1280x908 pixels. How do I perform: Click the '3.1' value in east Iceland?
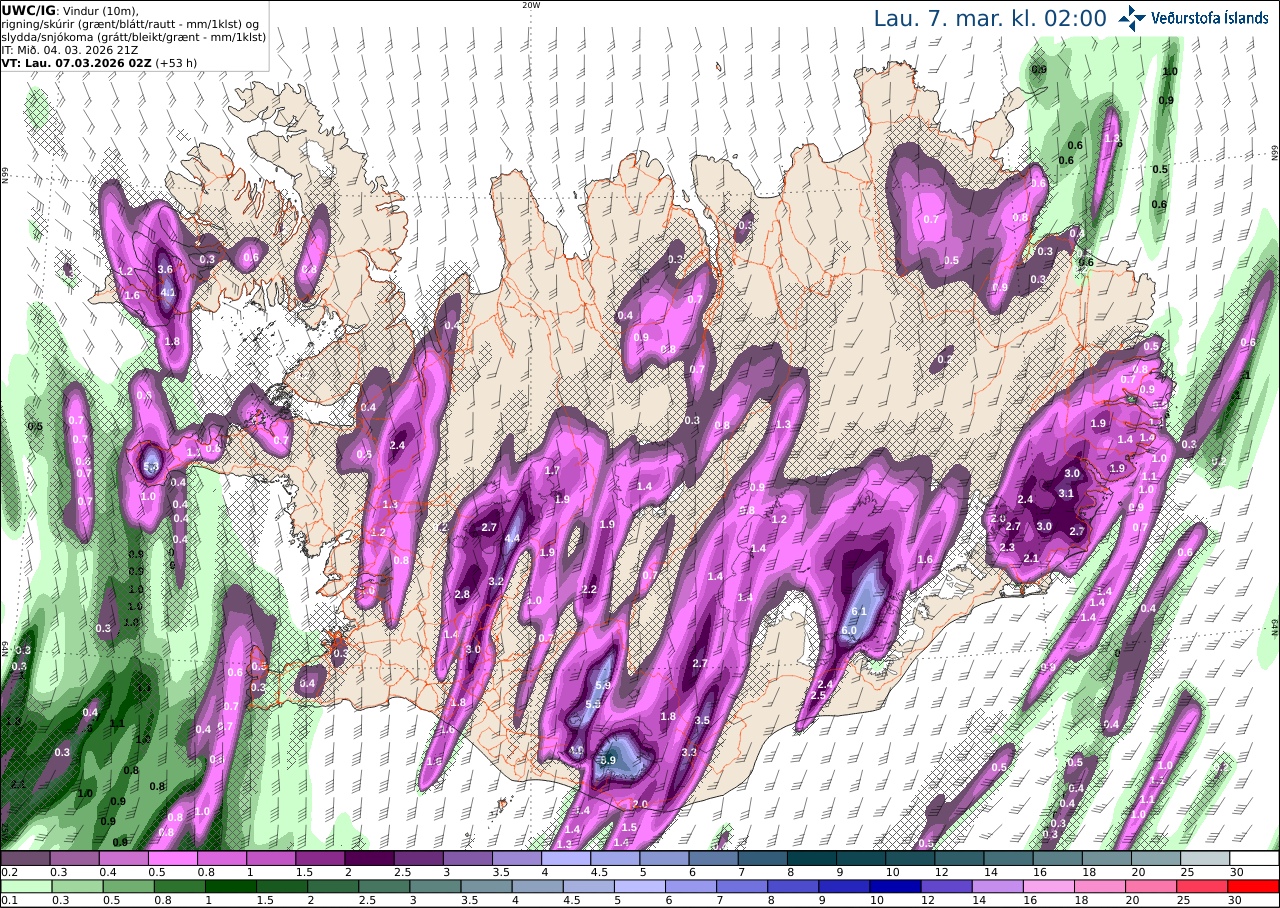(x=1066, y=493)
